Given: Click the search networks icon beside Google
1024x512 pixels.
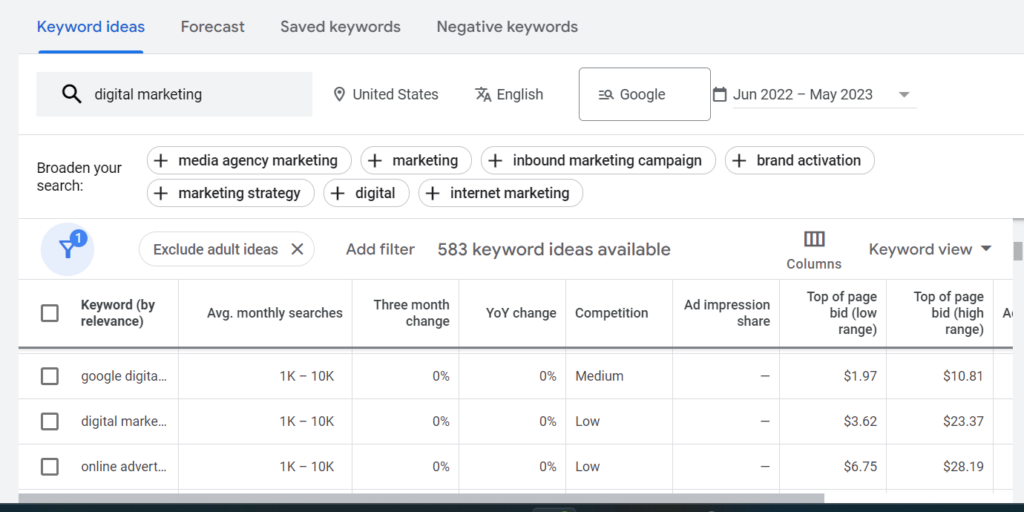Looking at the screenshot, I should (605, 95).
